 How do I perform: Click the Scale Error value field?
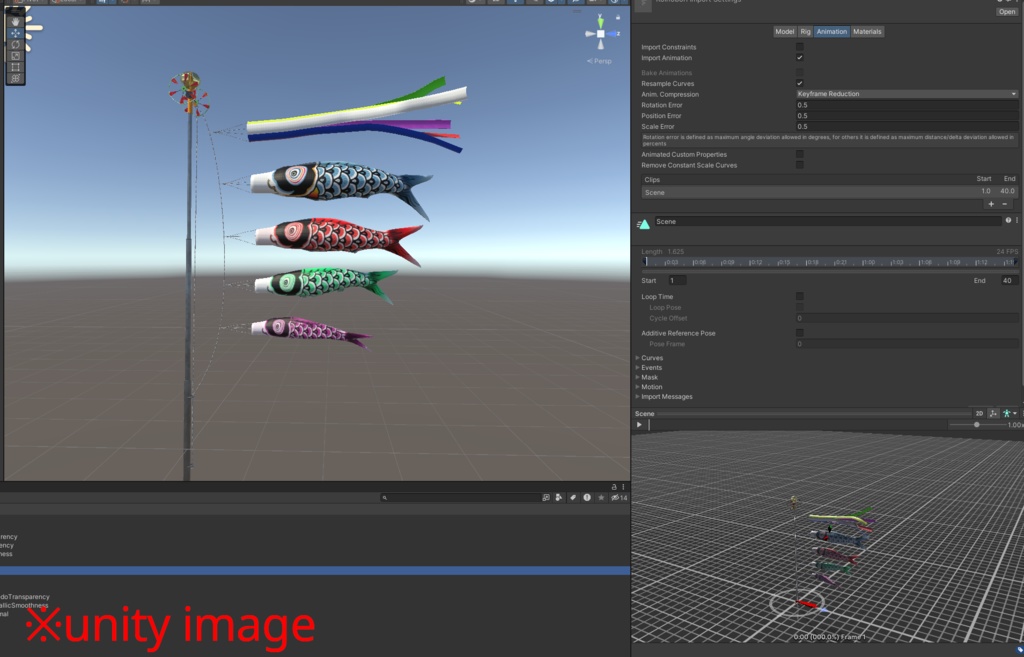click(906, 127)
